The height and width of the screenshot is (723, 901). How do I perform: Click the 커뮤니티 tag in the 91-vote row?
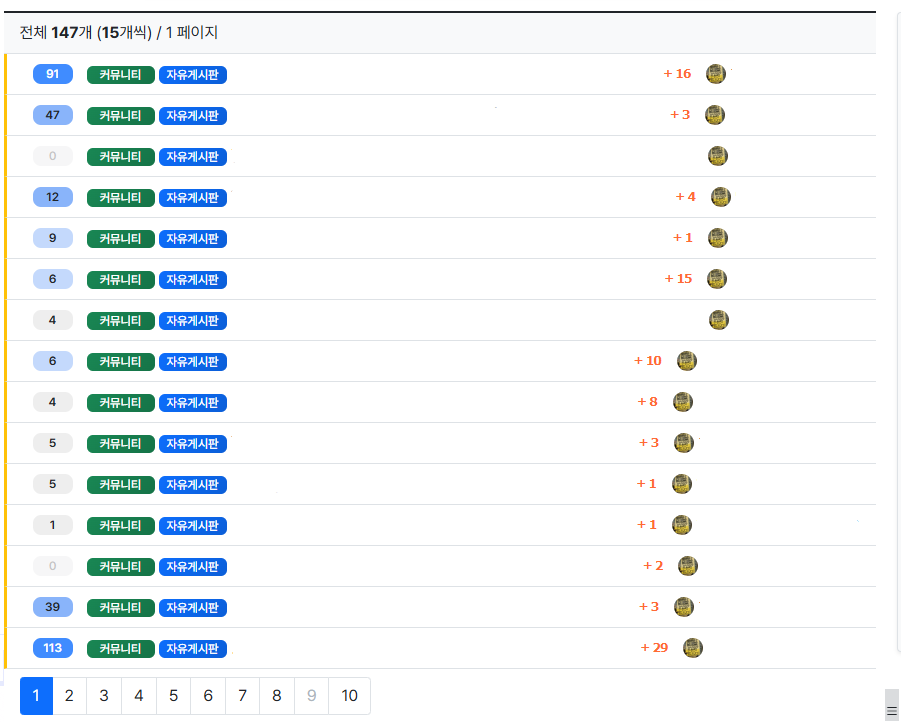pyautogui.click(x=121, y=74)
